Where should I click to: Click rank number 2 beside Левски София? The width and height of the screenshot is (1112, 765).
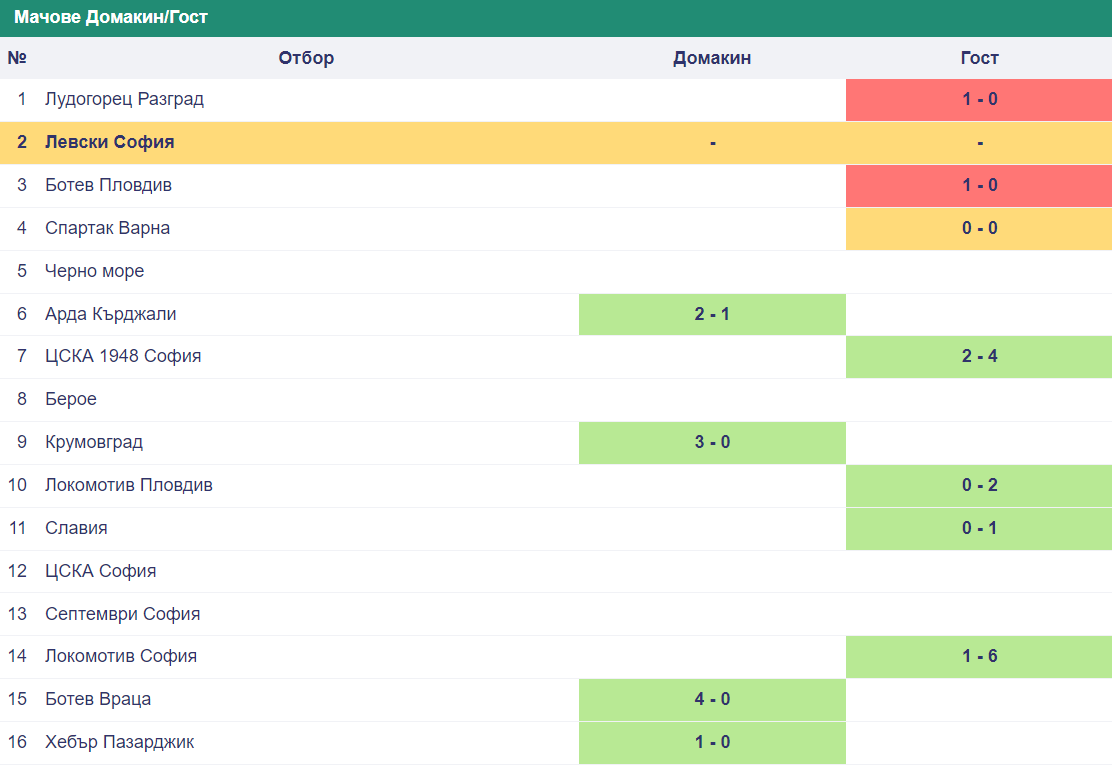(x=22, y=142)
